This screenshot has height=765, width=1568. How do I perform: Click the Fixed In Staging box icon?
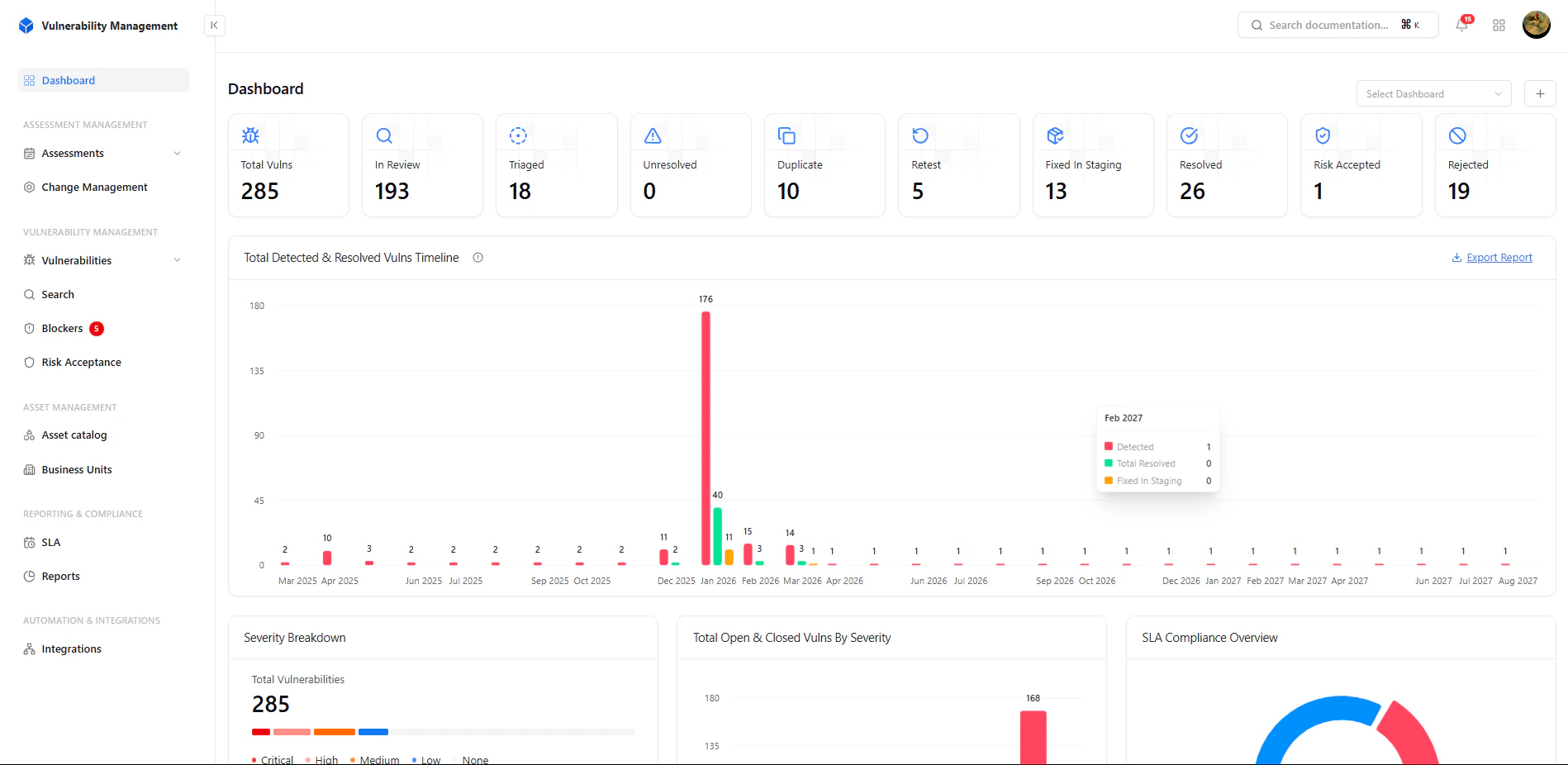click(1055, 135)
